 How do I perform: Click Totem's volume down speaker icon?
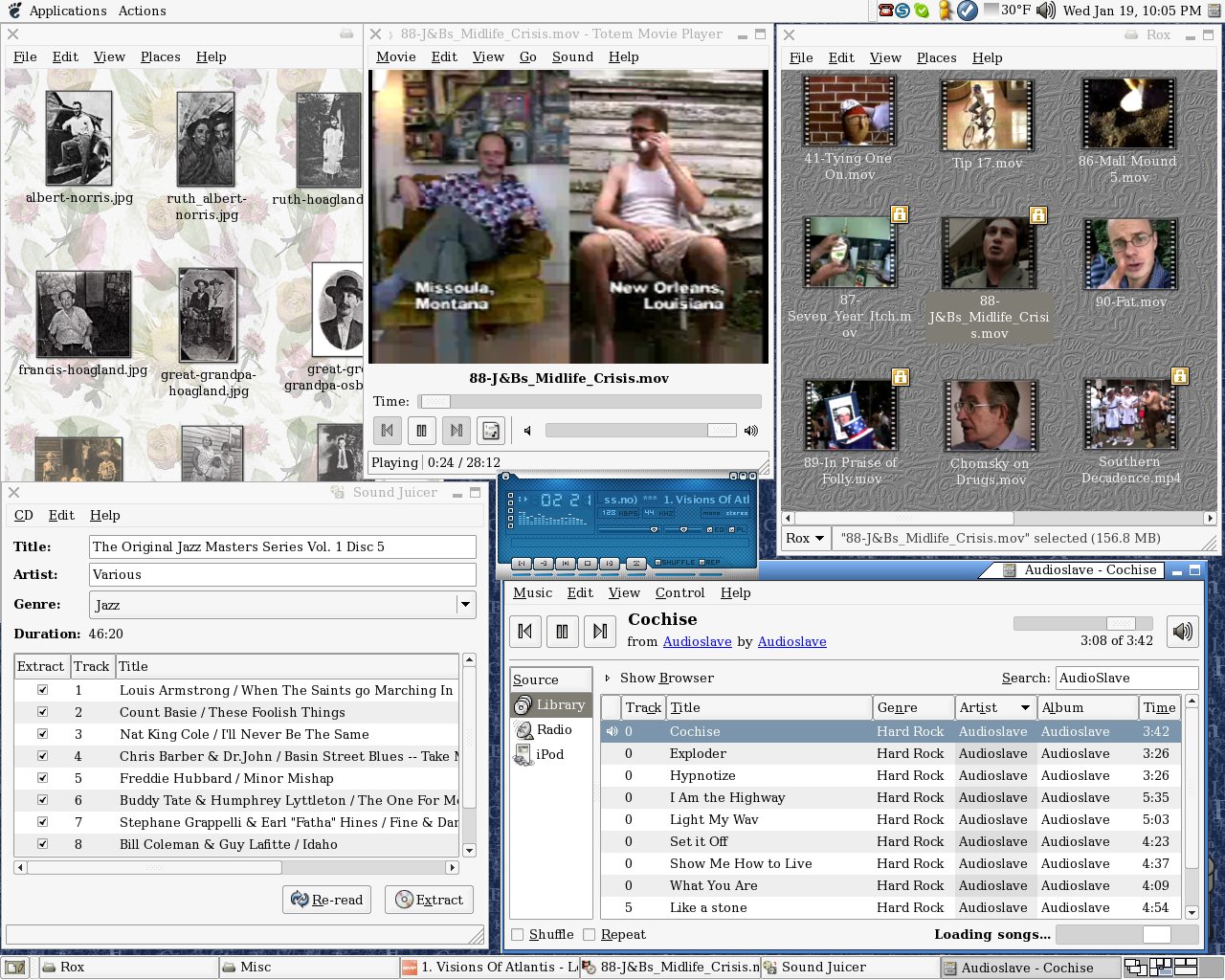[x=527, y=431]
